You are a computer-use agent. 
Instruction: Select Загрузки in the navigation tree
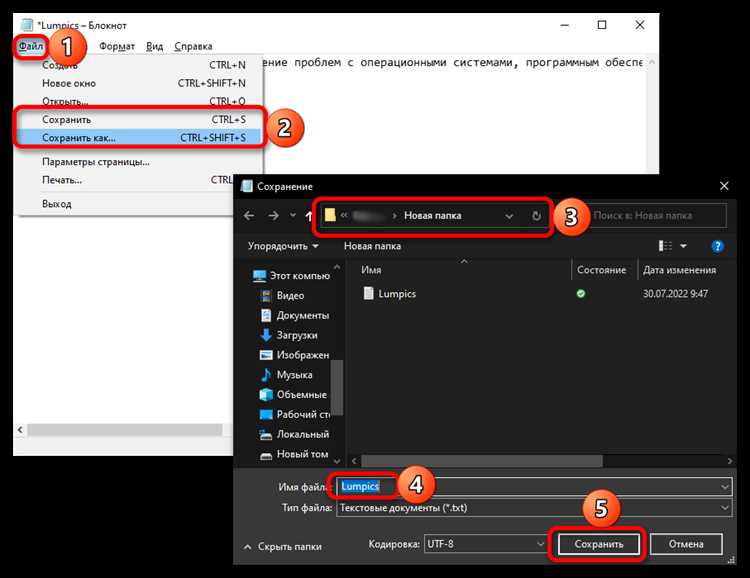click(x=288, y=335)
